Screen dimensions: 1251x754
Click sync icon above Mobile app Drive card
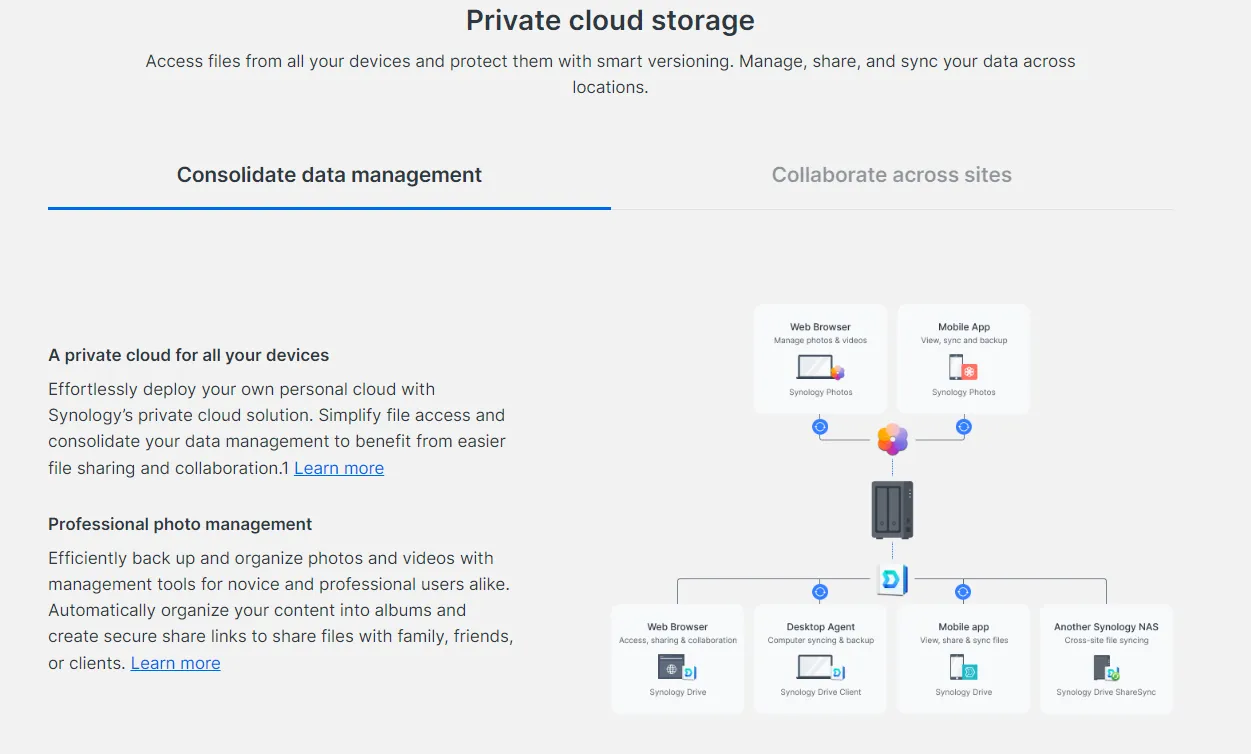[x=963, y=591]
